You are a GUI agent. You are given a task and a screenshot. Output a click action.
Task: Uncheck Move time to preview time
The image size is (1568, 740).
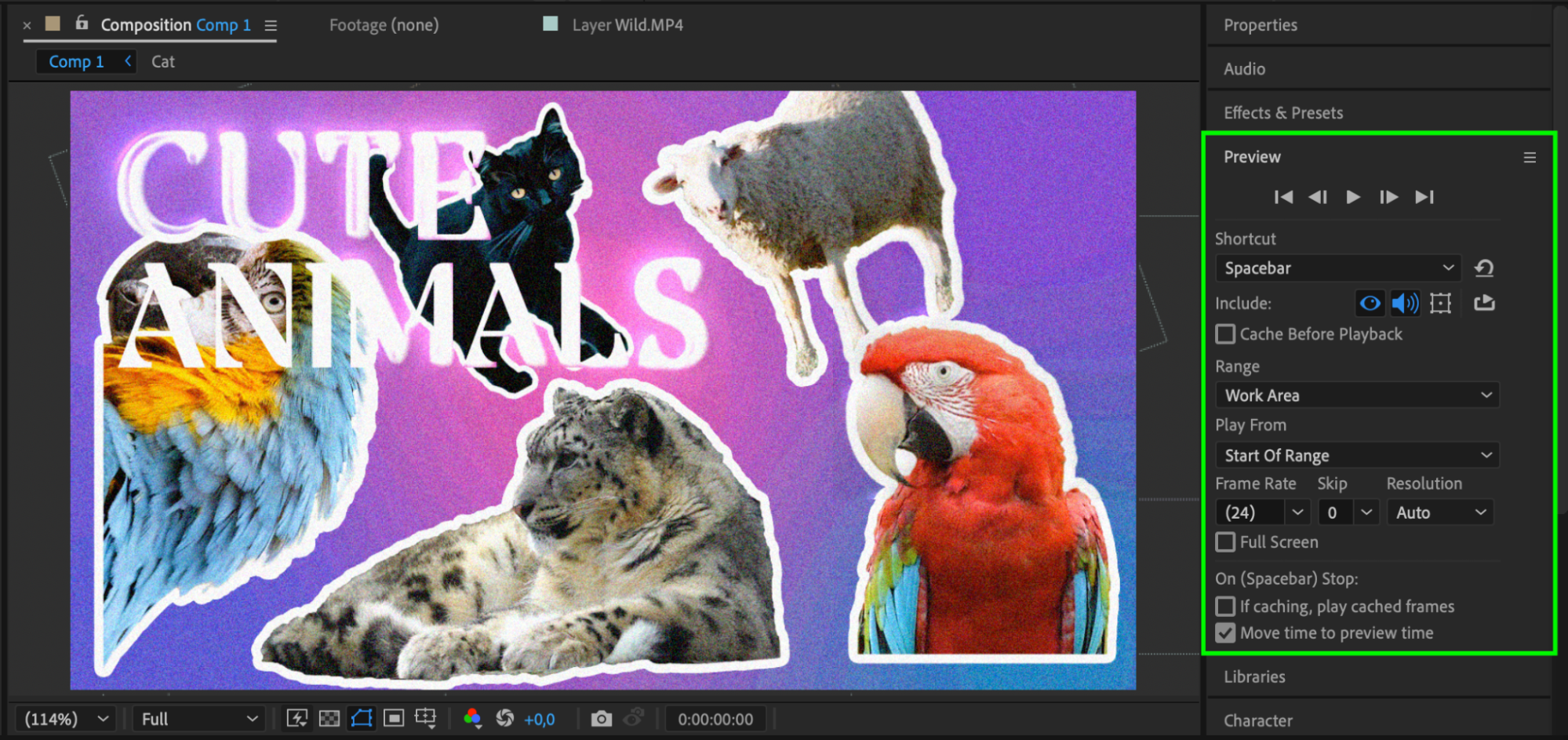[x=1225, y=633]
